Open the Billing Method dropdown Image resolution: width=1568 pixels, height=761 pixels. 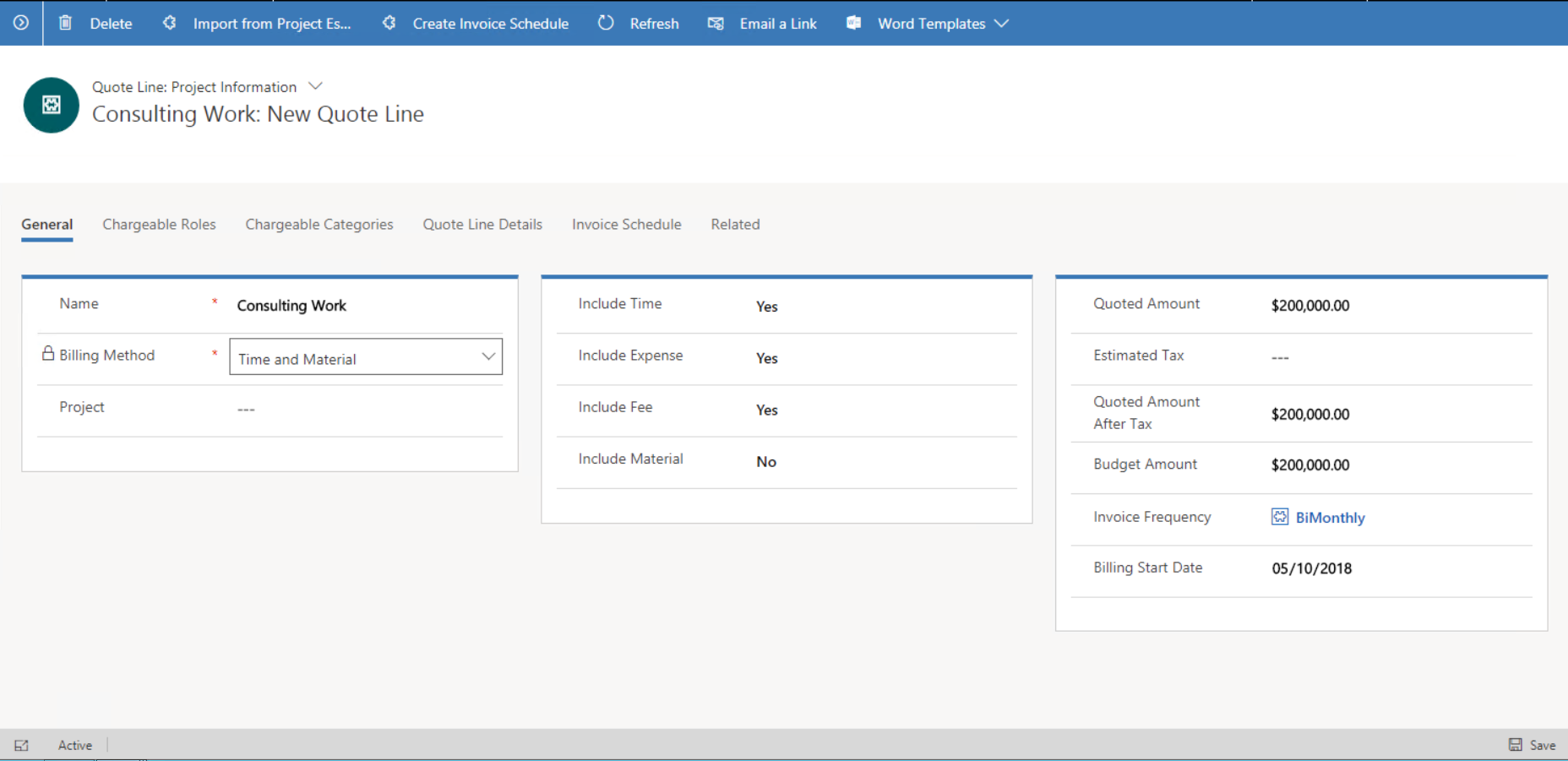(x=488, y=356)
